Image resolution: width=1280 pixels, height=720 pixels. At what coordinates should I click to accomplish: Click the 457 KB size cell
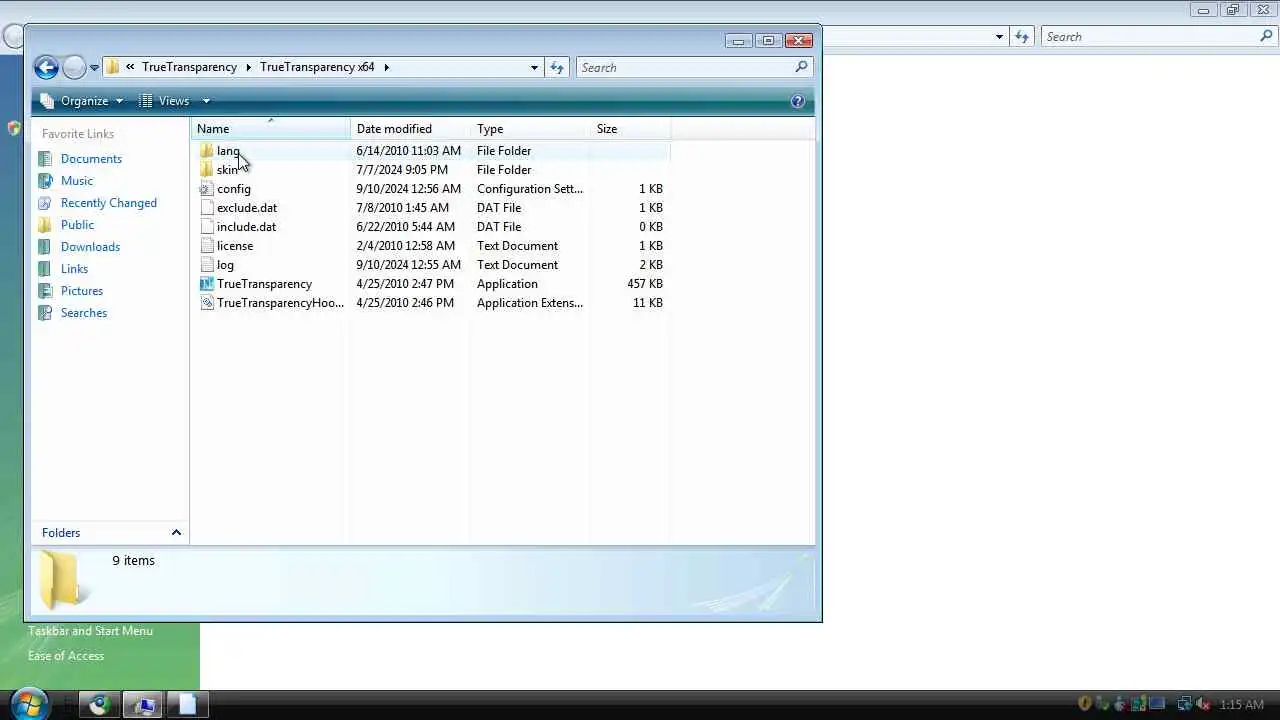[645, 284]
